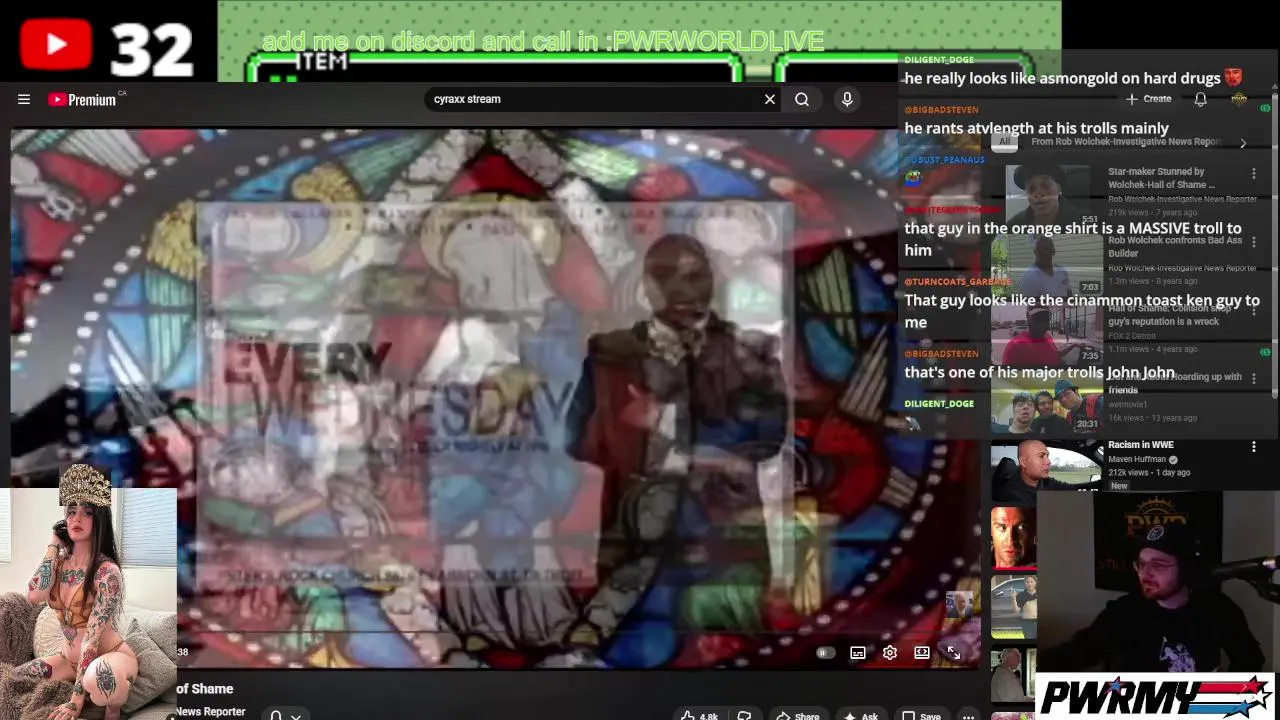1280x720 pixels.
Task: Toggle the autoplay switch in player
Action: click(x=824, y=653)
